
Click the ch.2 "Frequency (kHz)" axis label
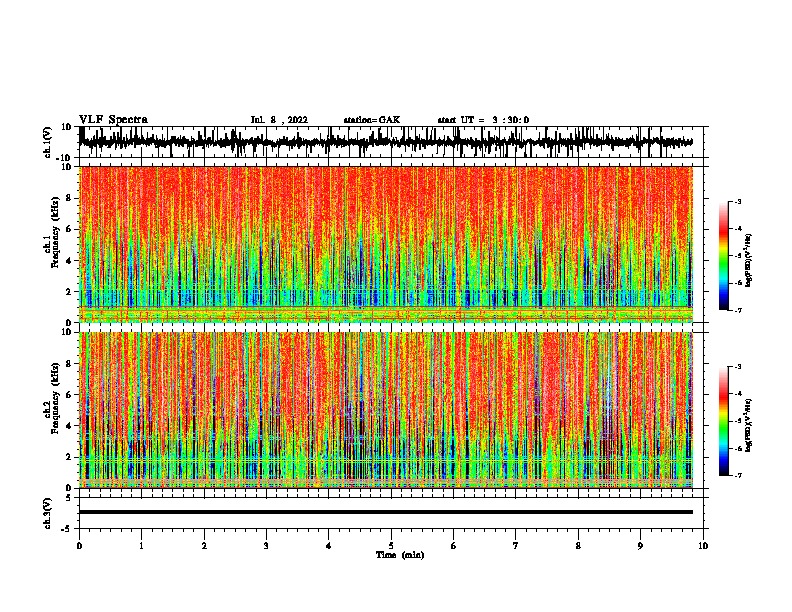pyautogui.click(x=55, y=398)
